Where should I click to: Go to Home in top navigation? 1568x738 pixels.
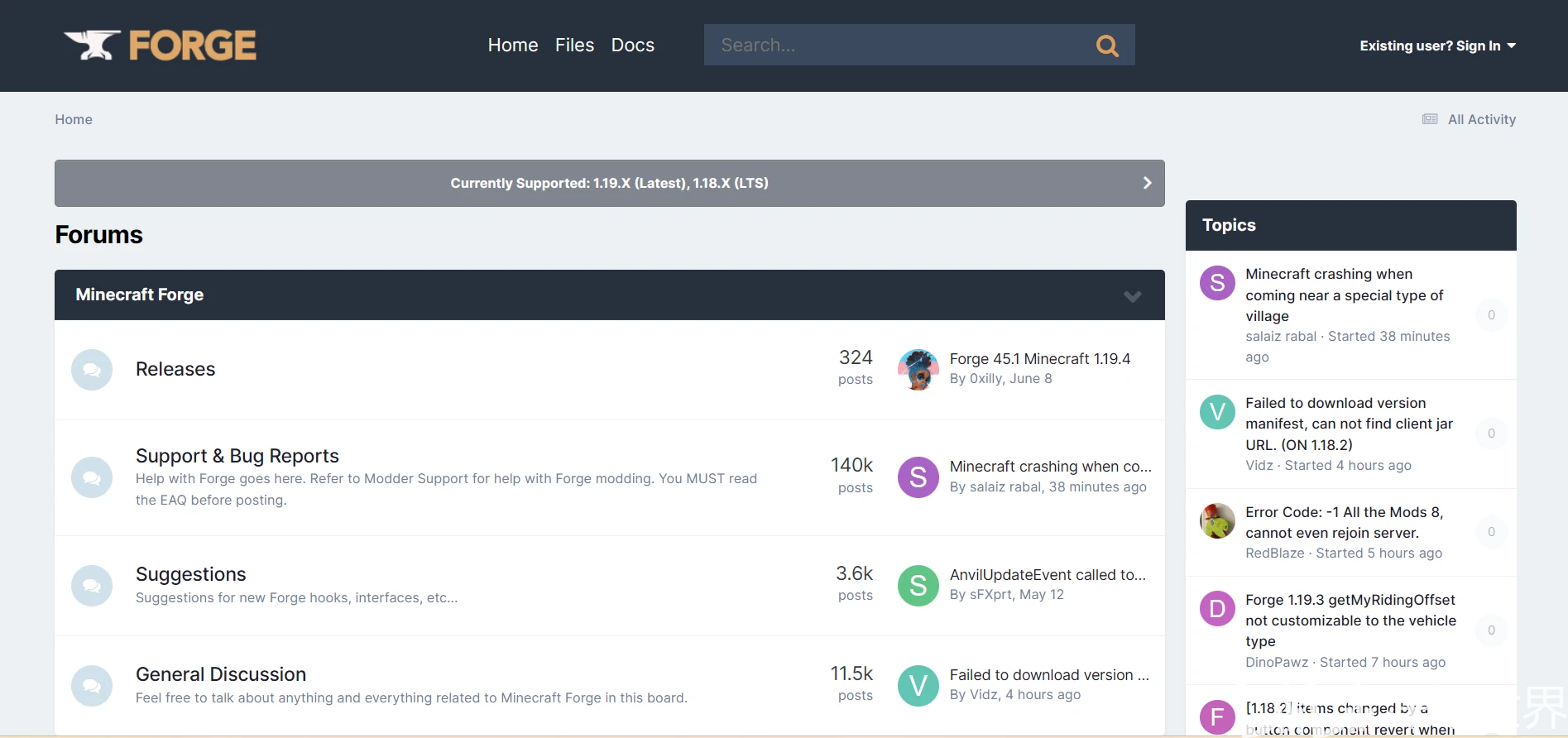[x=513, y=46]
